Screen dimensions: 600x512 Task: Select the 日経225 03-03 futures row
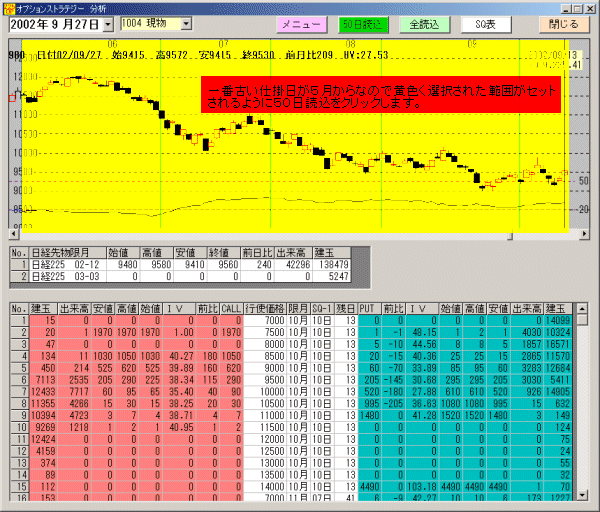[x=180, y=276]
